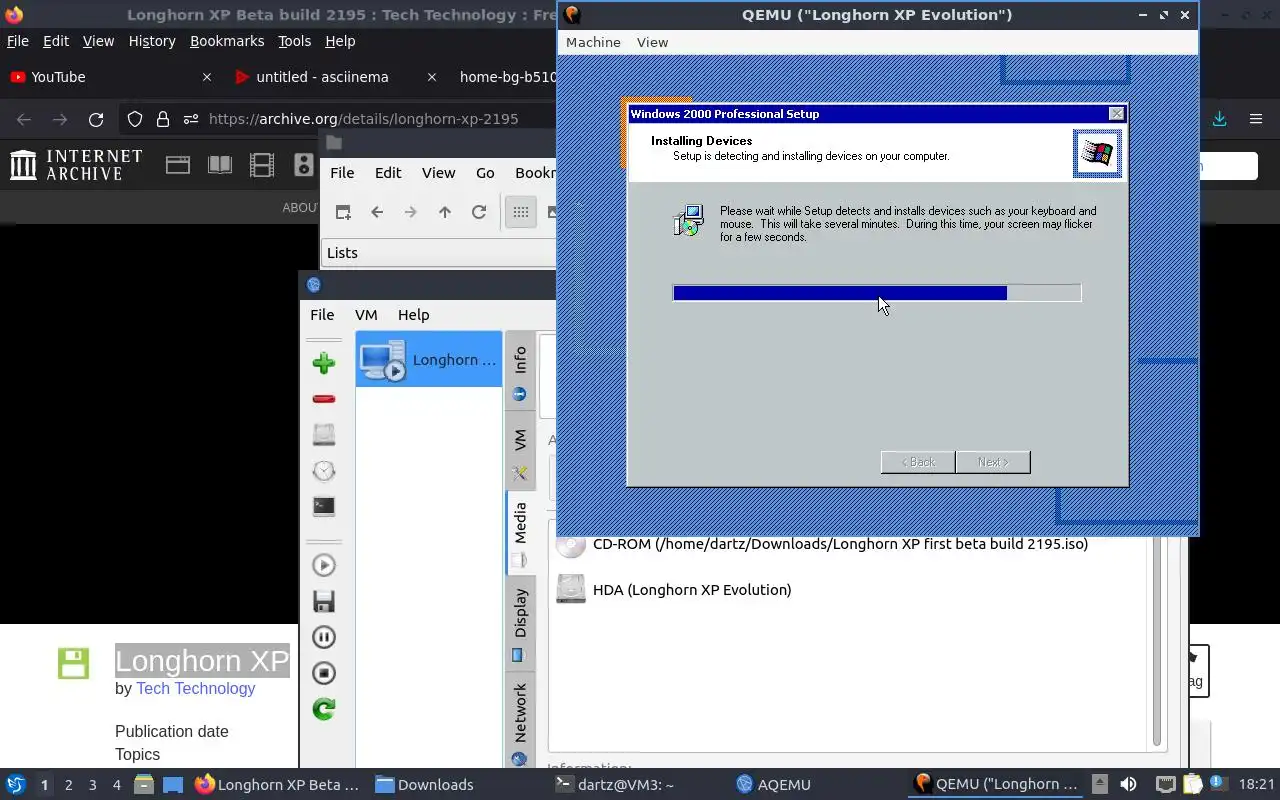This screenshot has height=800, width=1280.
Task: Save VM state with floppy icon in AQEMU
Action: (x=323, y=601)
